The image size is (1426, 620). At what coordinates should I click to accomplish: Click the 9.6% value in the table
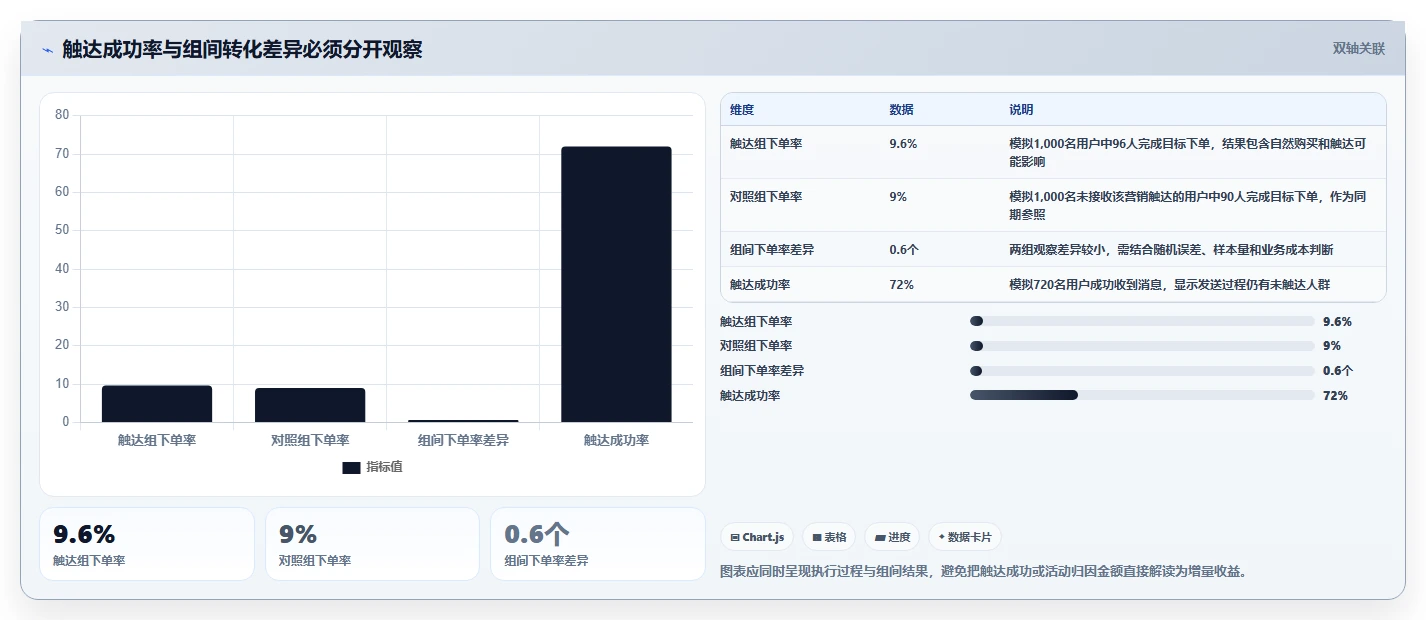coord(903,144)
